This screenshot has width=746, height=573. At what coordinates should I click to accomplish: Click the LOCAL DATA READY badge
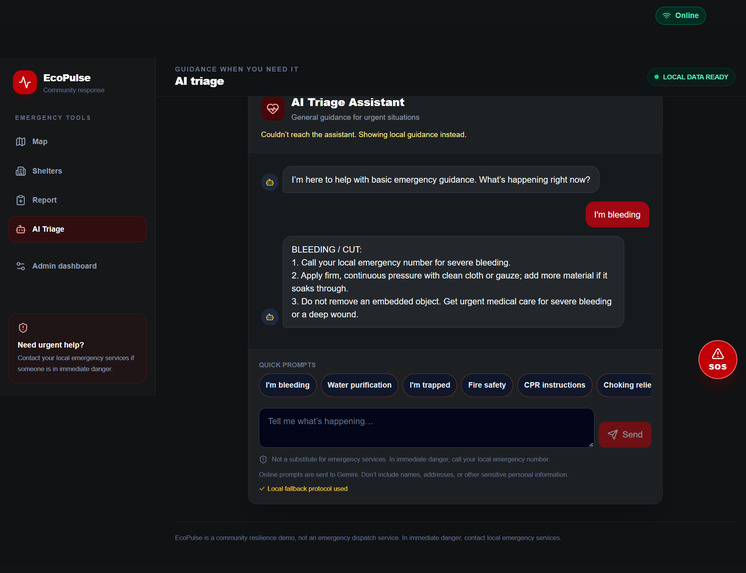coord(691,77)
